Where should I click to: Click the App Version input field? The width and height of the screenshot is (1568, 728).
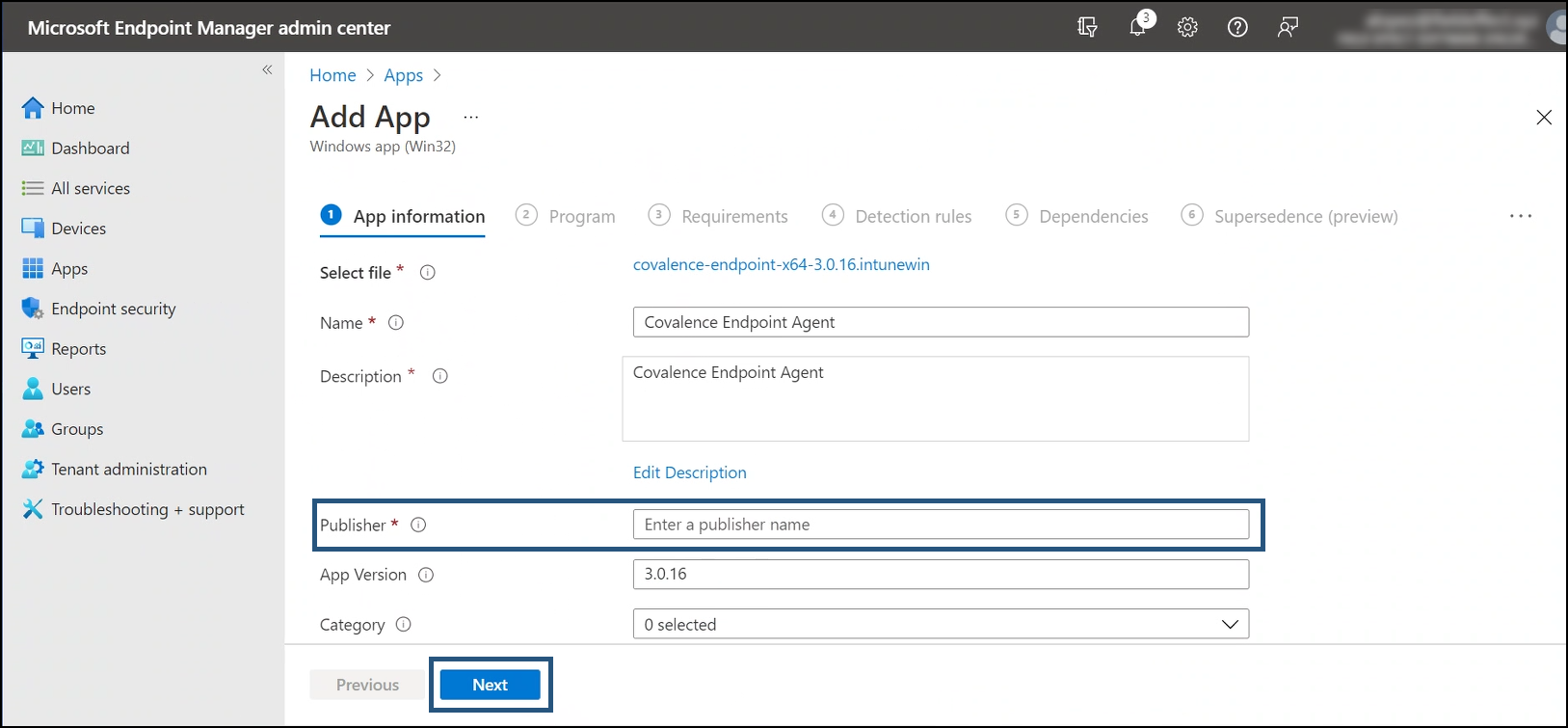pyautogui.click(x=941, y=574)
